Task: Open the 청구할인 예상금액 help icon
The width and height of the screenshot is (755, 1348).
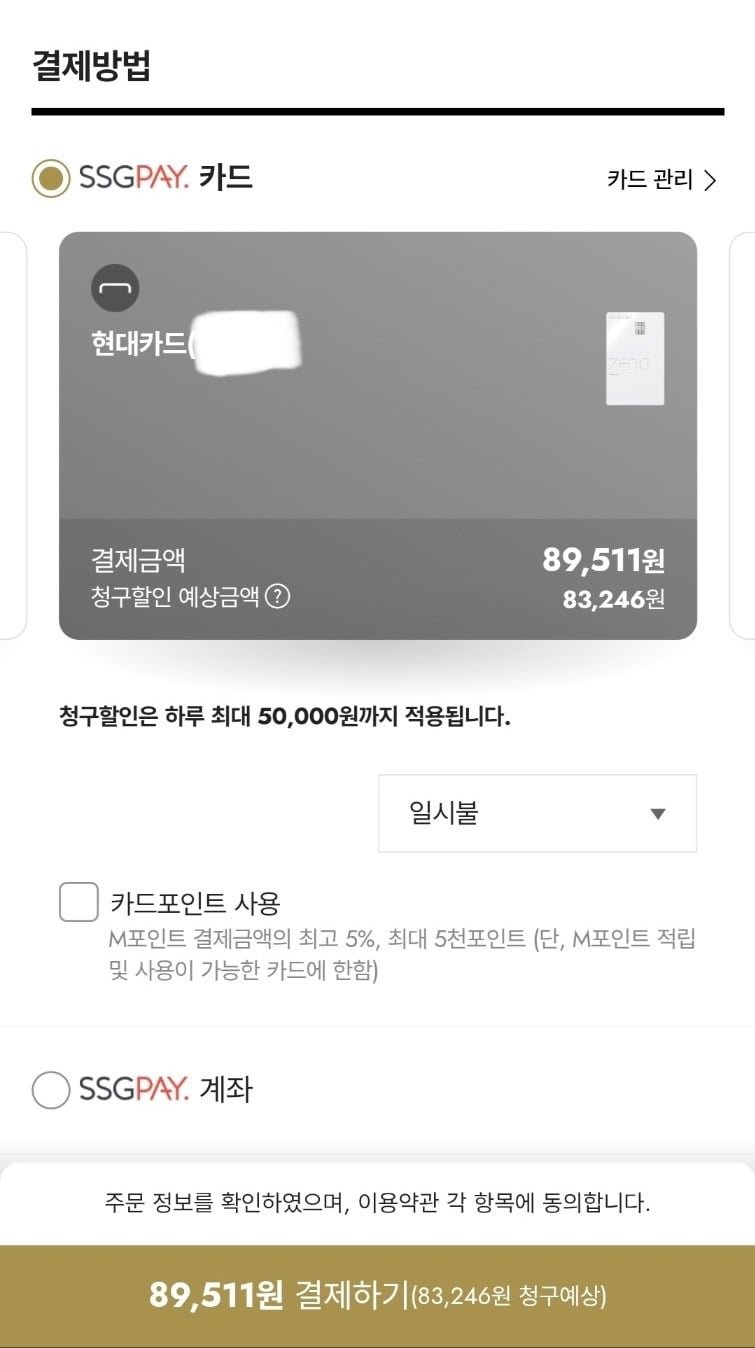Action: (278, 597)
